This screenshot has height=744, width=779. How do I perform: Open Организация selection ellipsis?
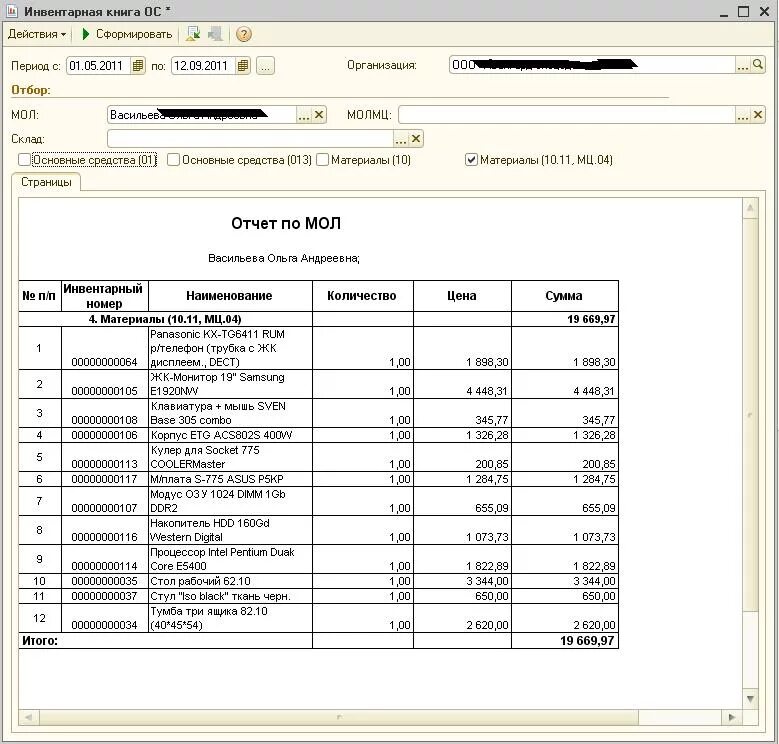[743, 65]
